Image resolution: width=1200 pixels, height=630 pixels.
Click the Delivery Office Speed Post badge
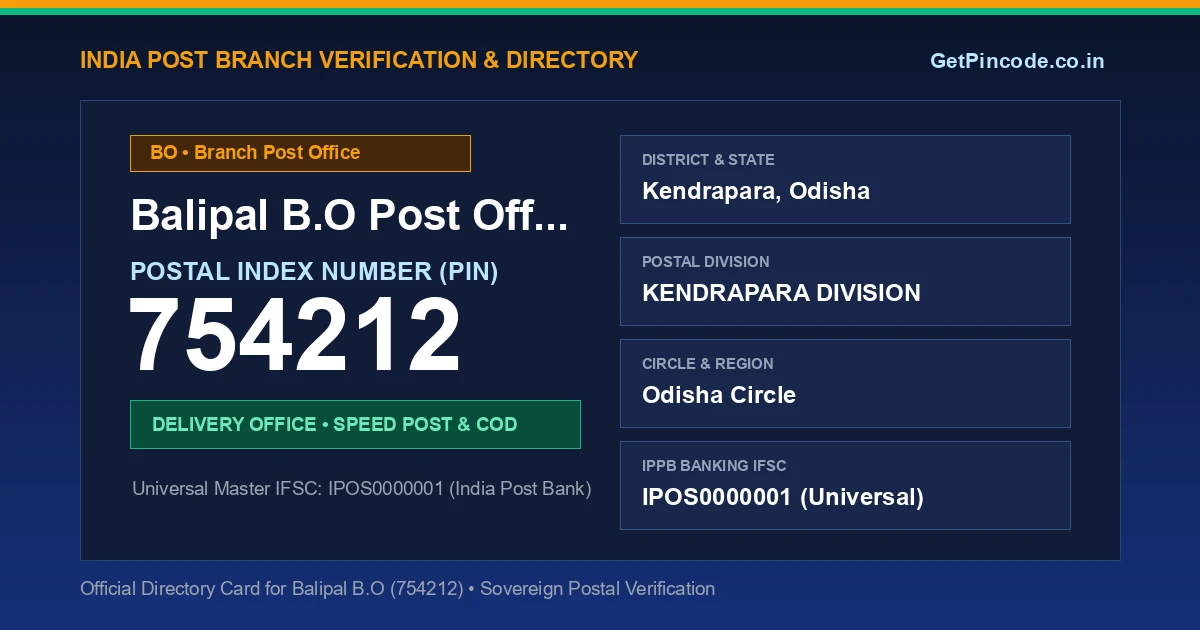click(x=355, y=424)
